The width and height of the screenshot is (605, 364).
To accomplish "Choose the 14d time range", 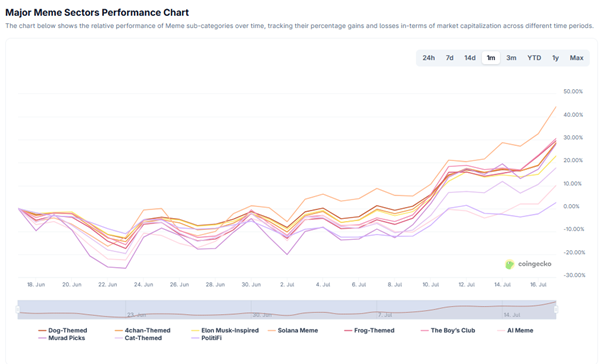I will (x=470, y=58).
